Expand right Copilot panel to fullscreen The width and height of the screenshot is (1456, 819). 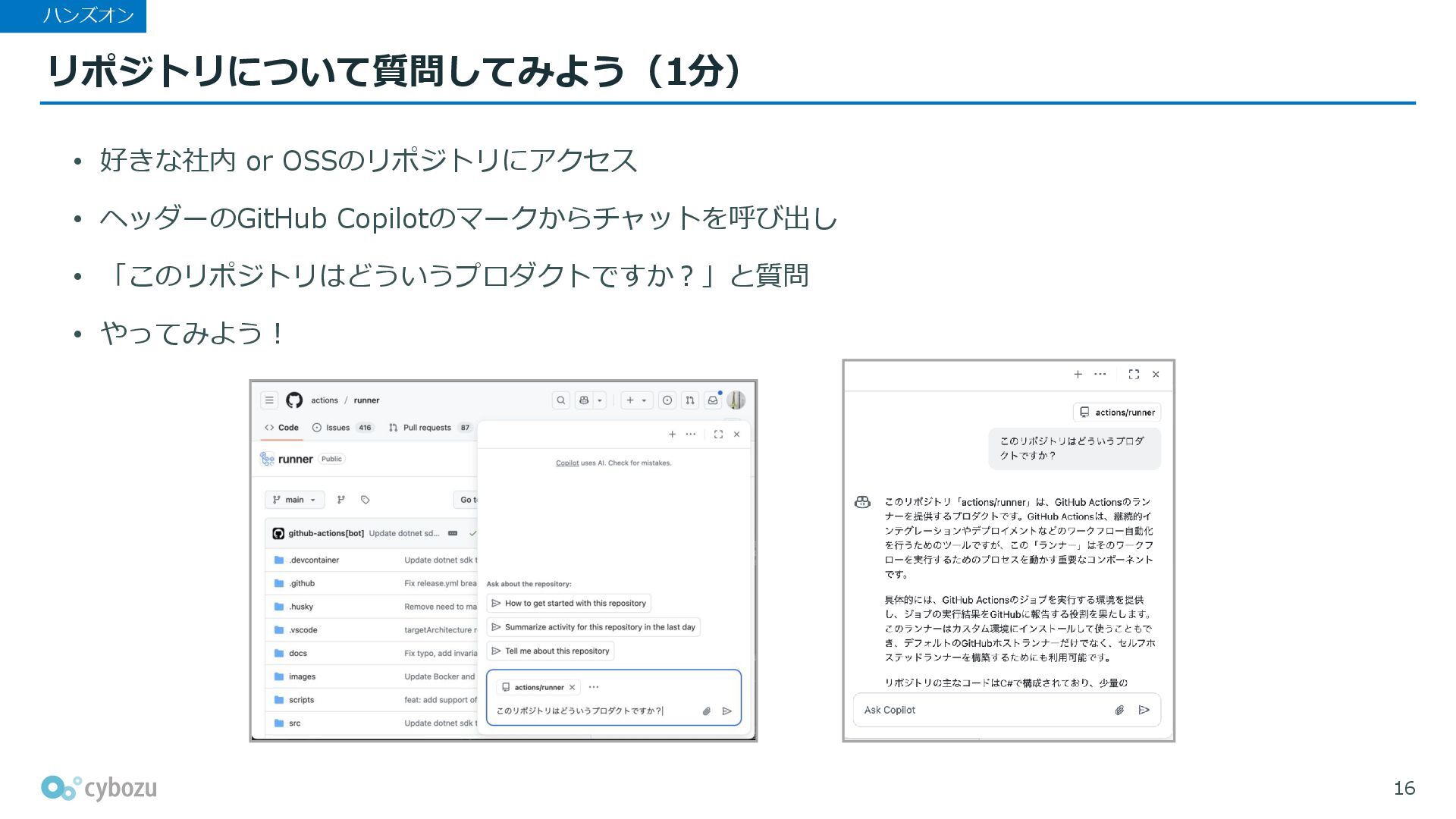1134,375
